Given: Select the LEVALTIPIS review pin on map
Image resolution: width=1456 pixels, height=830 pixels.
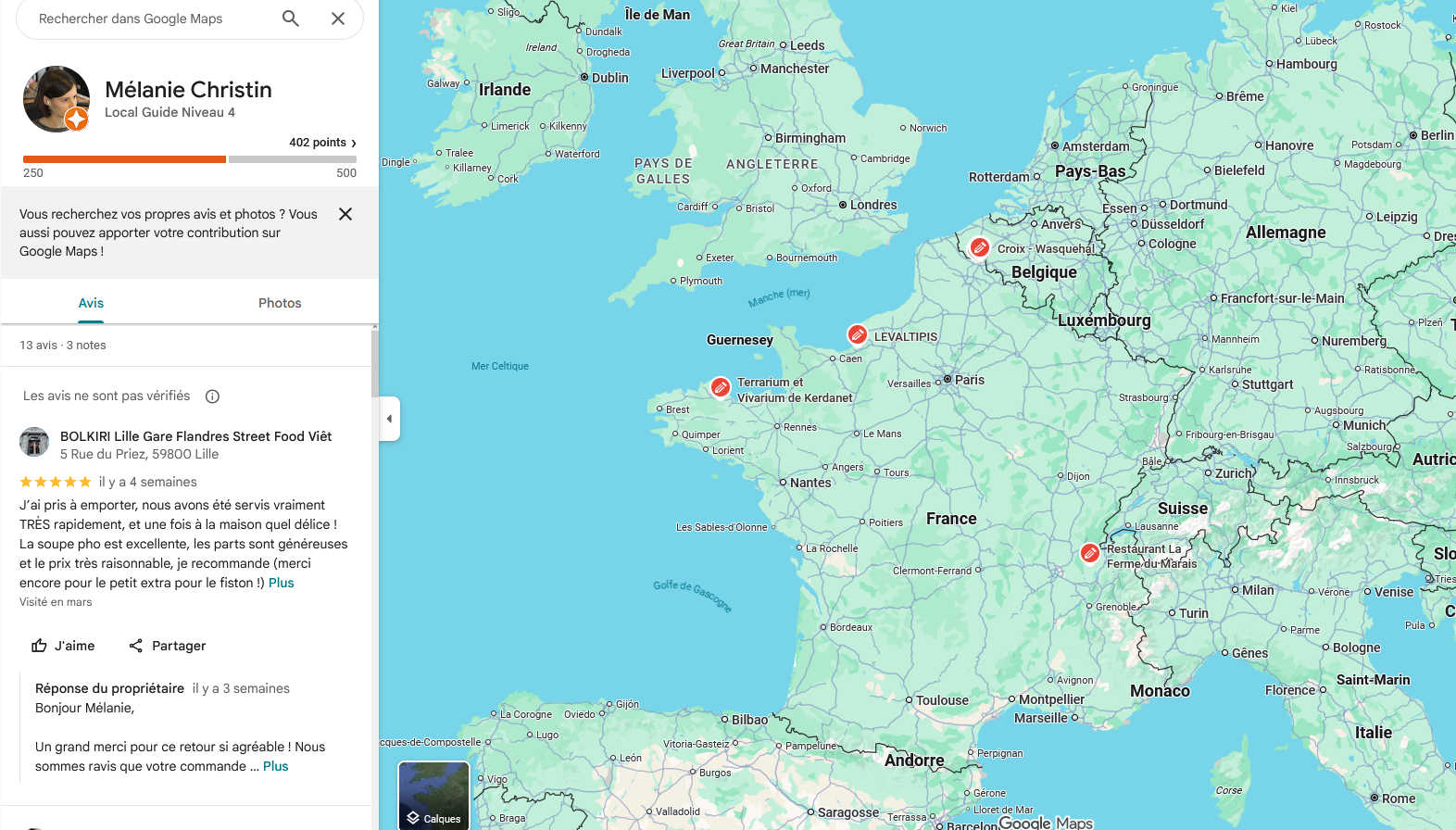Looking at the screenshot, I should pyautogui.click(x=858, y=334).
